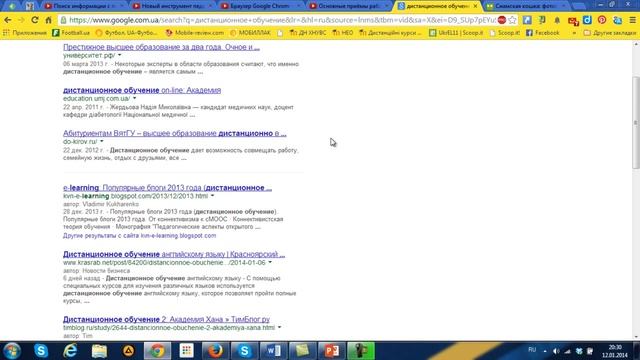Open result 'e-learning: Популярные блоги 2013 года'

click(x=167, y=188)
